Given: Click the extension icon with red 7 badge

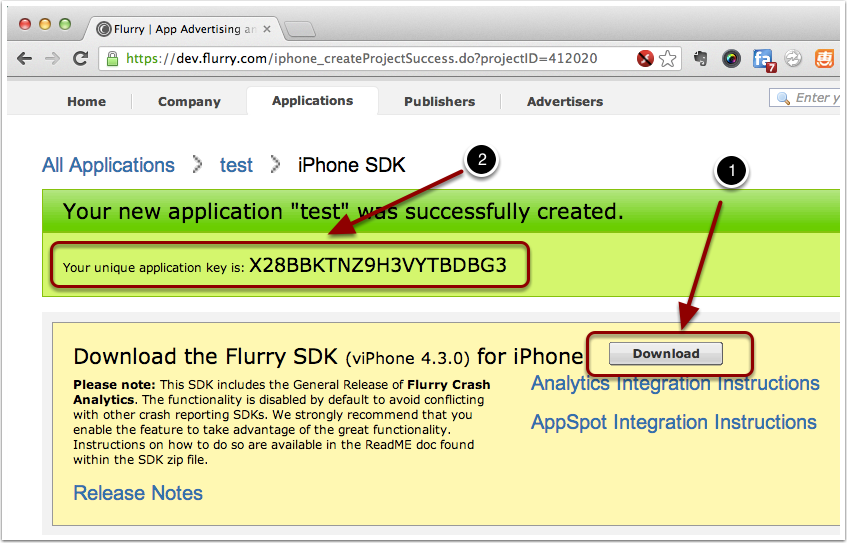Looking at the screenshot, I should pos(764,60).
